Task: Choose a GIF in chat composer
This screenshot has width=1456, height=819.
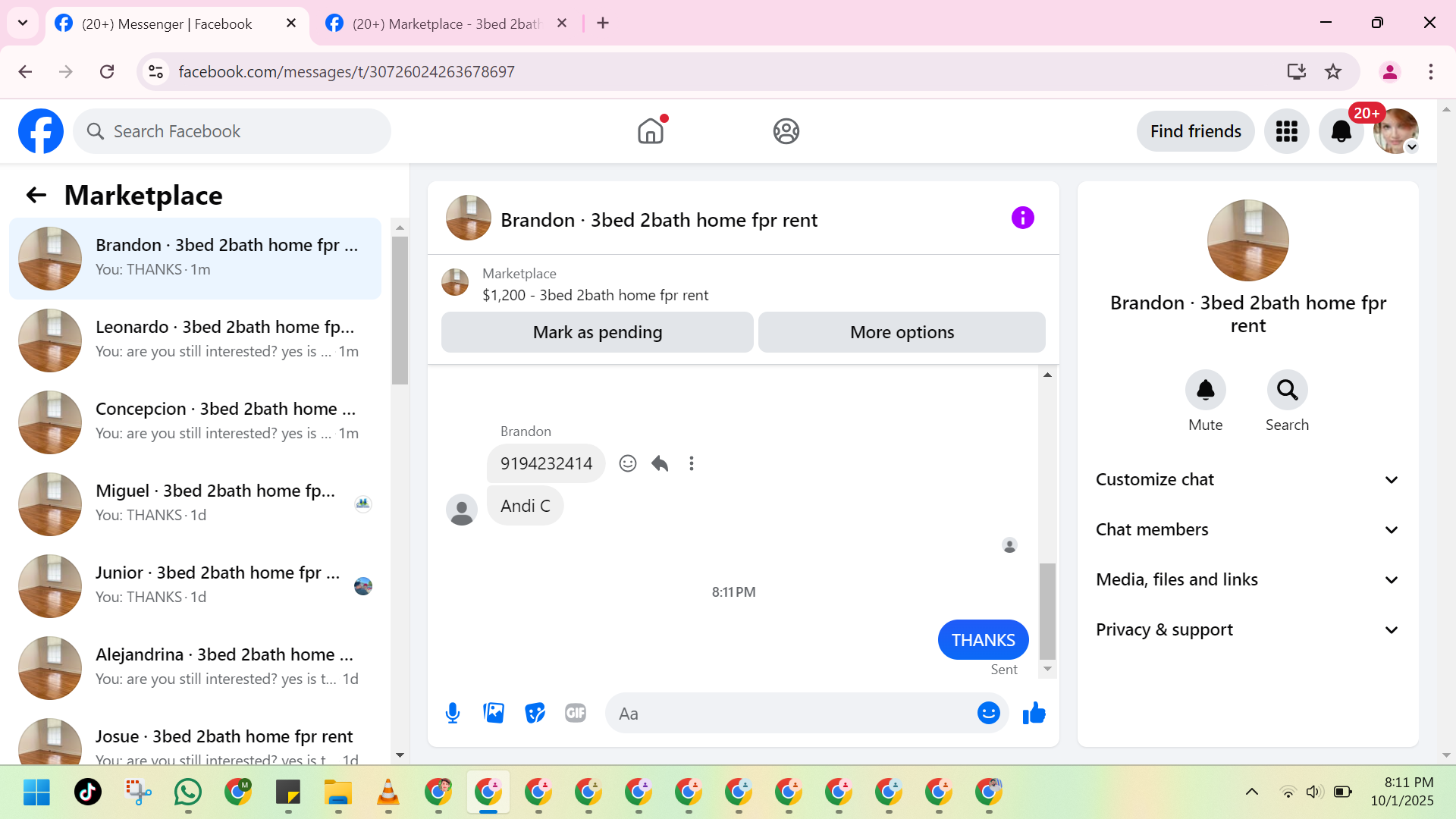Action: [576, 714]
